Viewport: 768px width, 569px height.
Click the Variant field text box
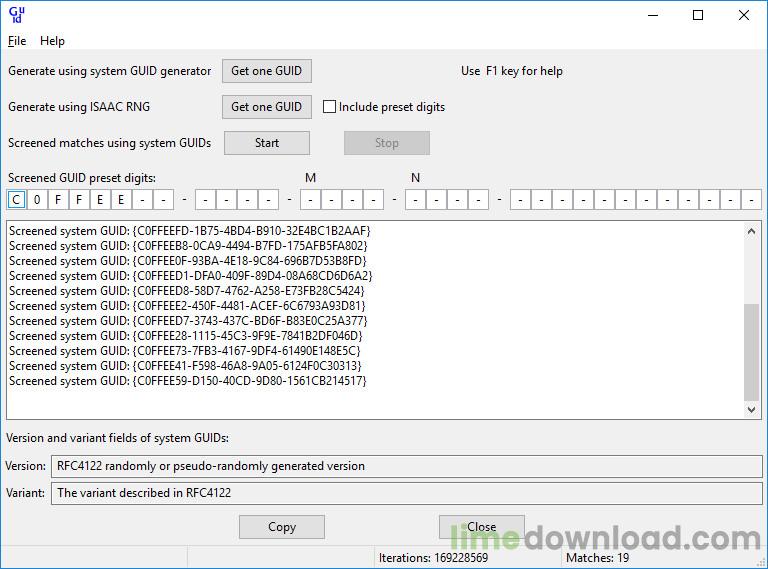click(407, 493)
